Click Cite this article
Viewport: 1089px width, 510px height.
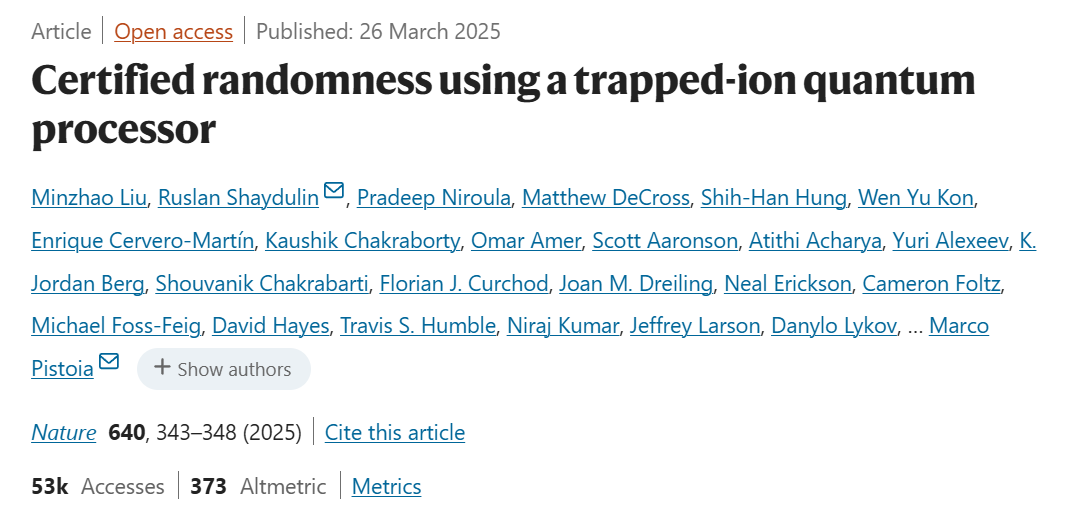click(x=395, y=432)
